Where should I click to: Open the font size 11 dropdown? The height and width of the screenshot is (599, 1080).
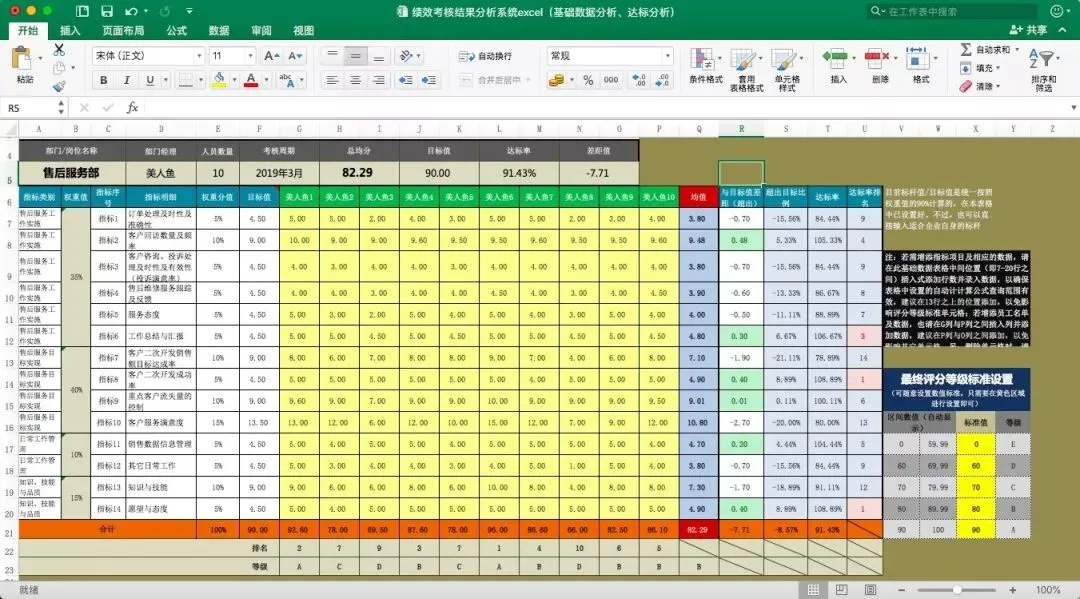249,56
